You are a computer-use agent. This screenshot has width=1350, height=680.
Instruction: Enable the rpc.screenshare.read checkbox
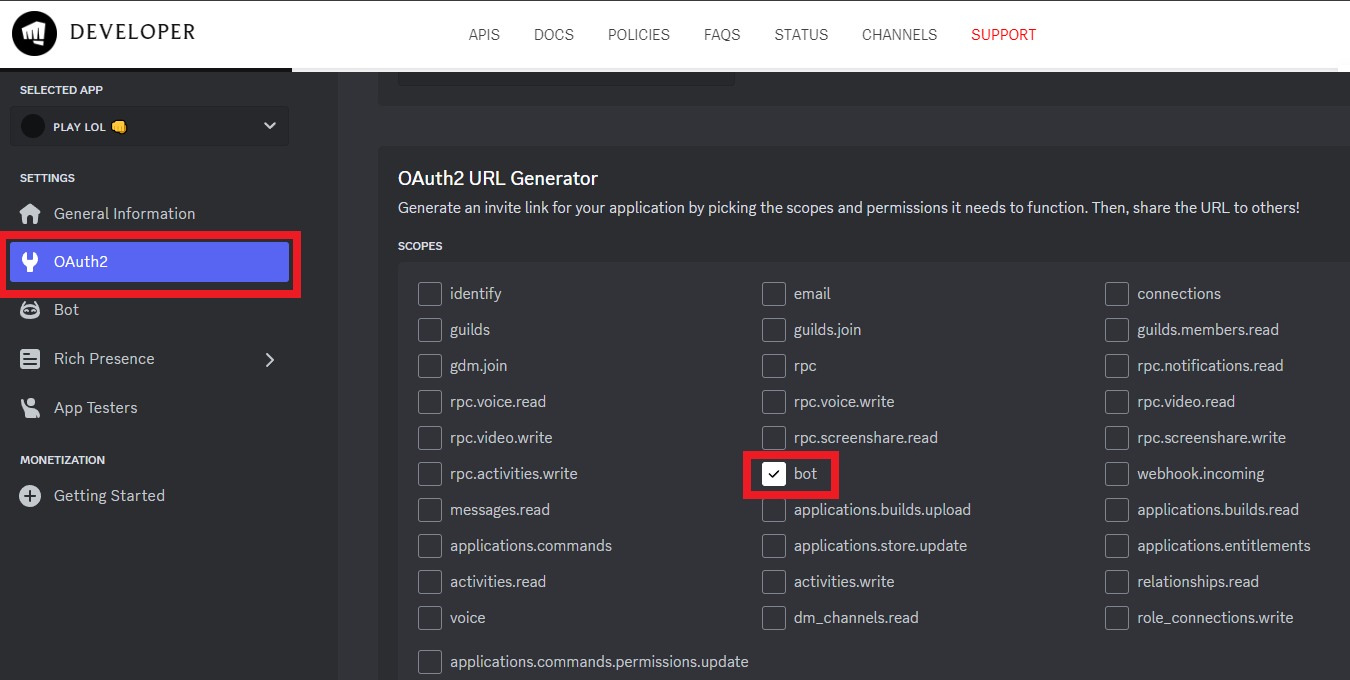(x=774, y=438)
